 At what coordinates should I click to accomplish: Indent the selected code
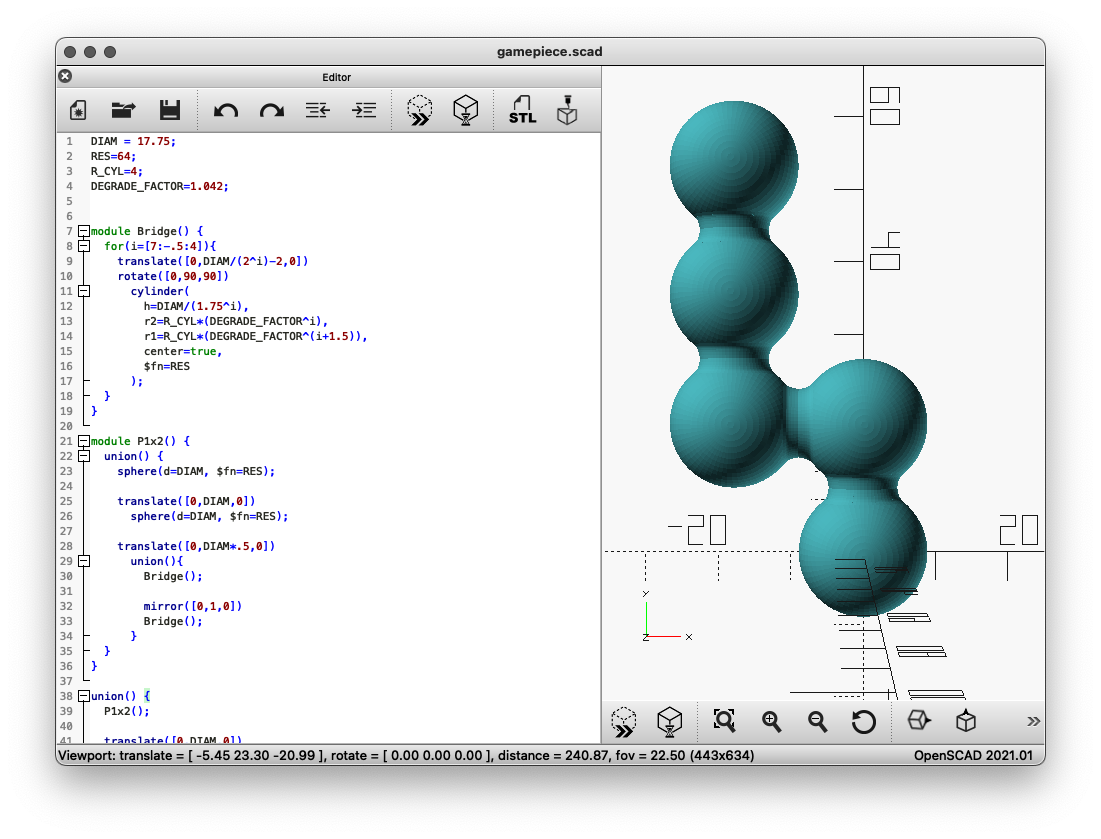click(365, 111)
